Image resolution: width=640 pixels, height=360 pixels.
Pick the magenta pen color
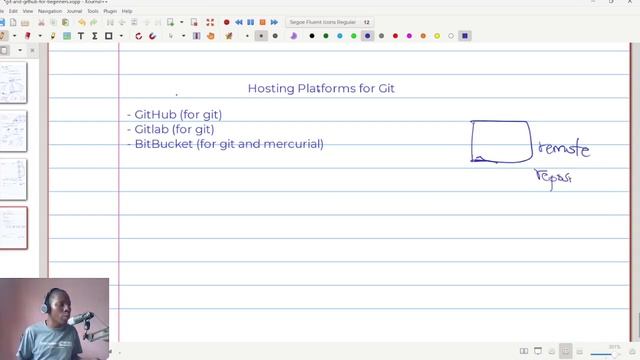tap(409, 36)
